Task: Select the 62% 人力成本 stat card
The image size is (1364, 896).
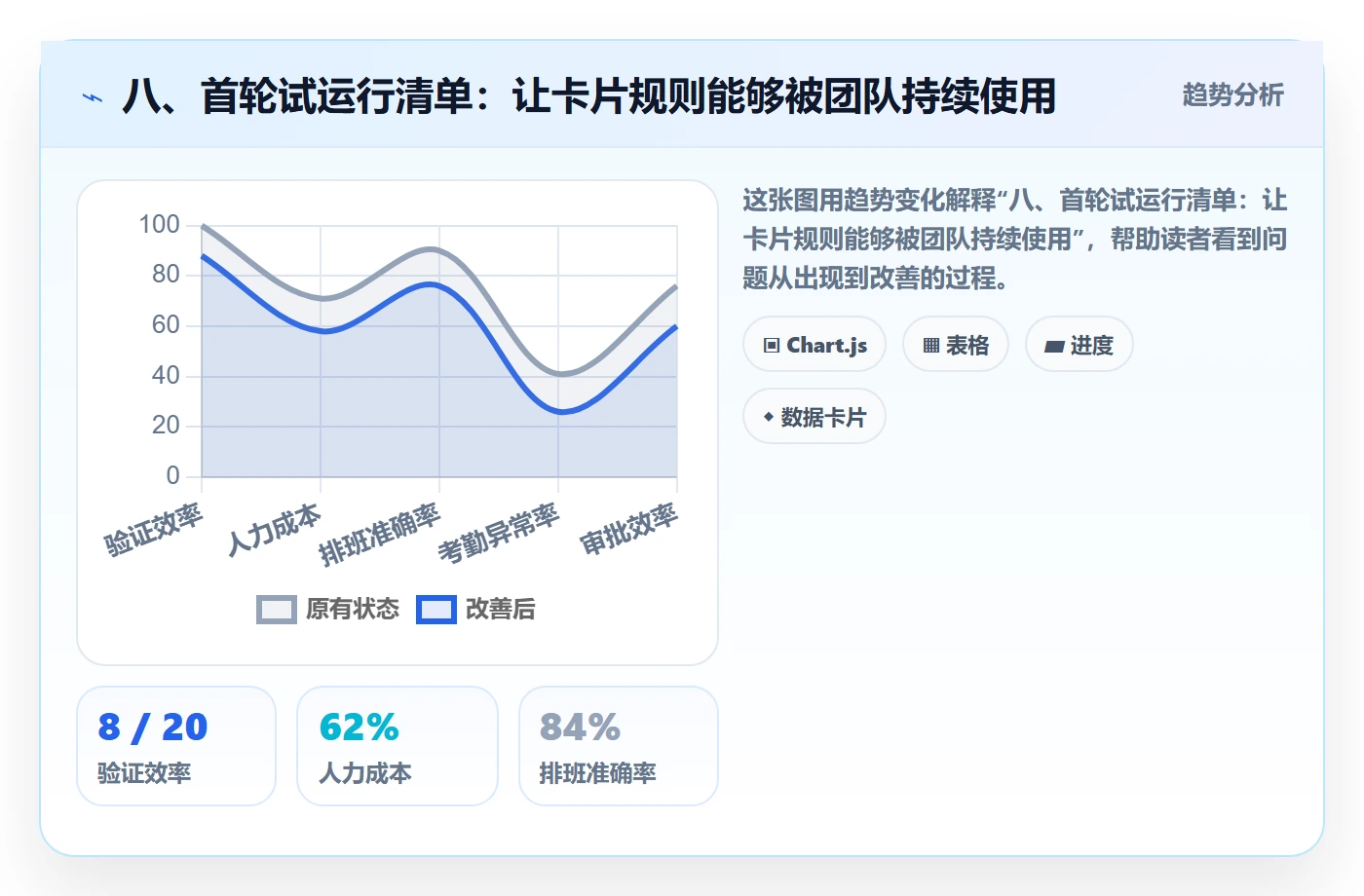Action: tap(398, 746)
